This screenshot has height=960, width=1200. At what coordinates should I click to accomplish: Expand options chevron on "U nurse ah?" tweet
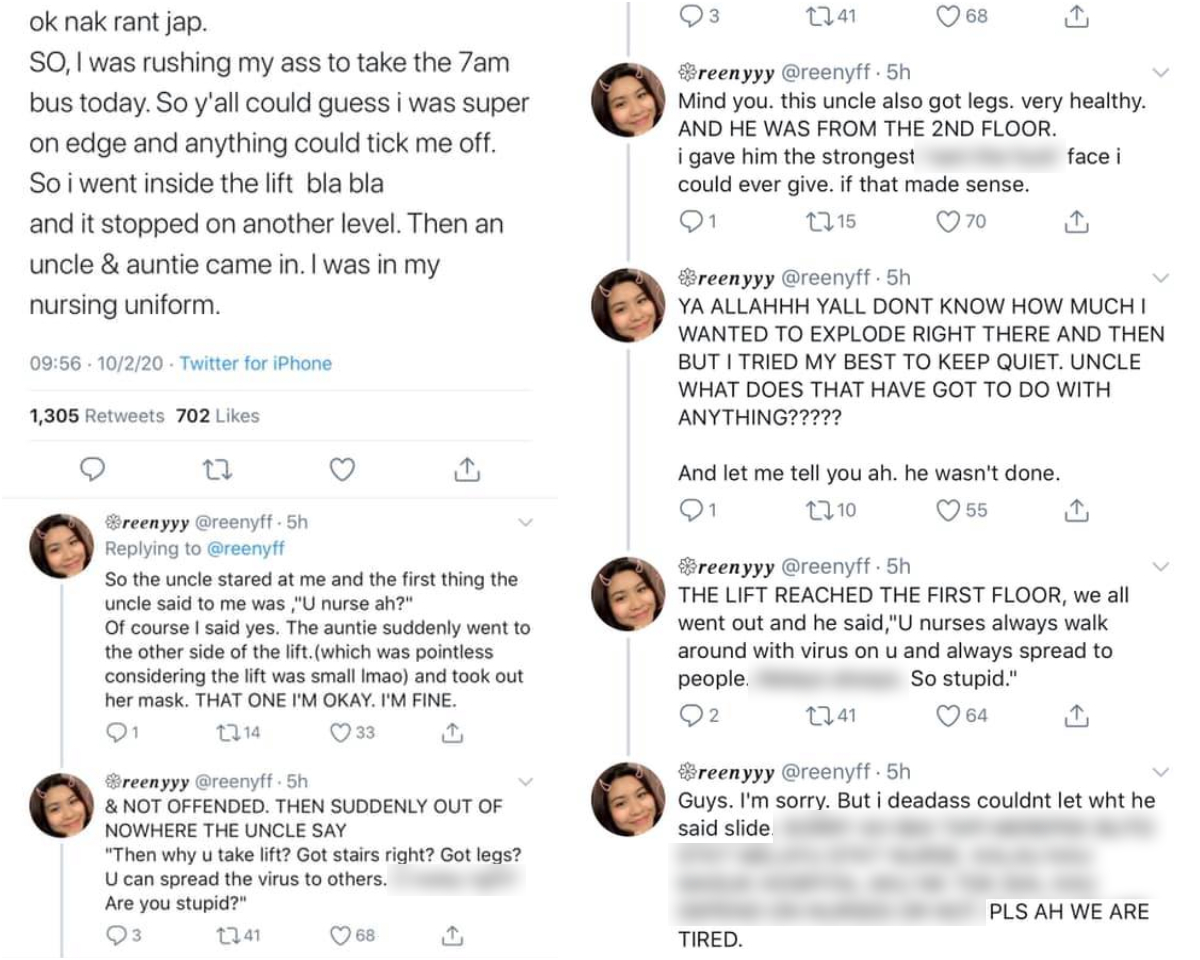click(x=527, y=522)
